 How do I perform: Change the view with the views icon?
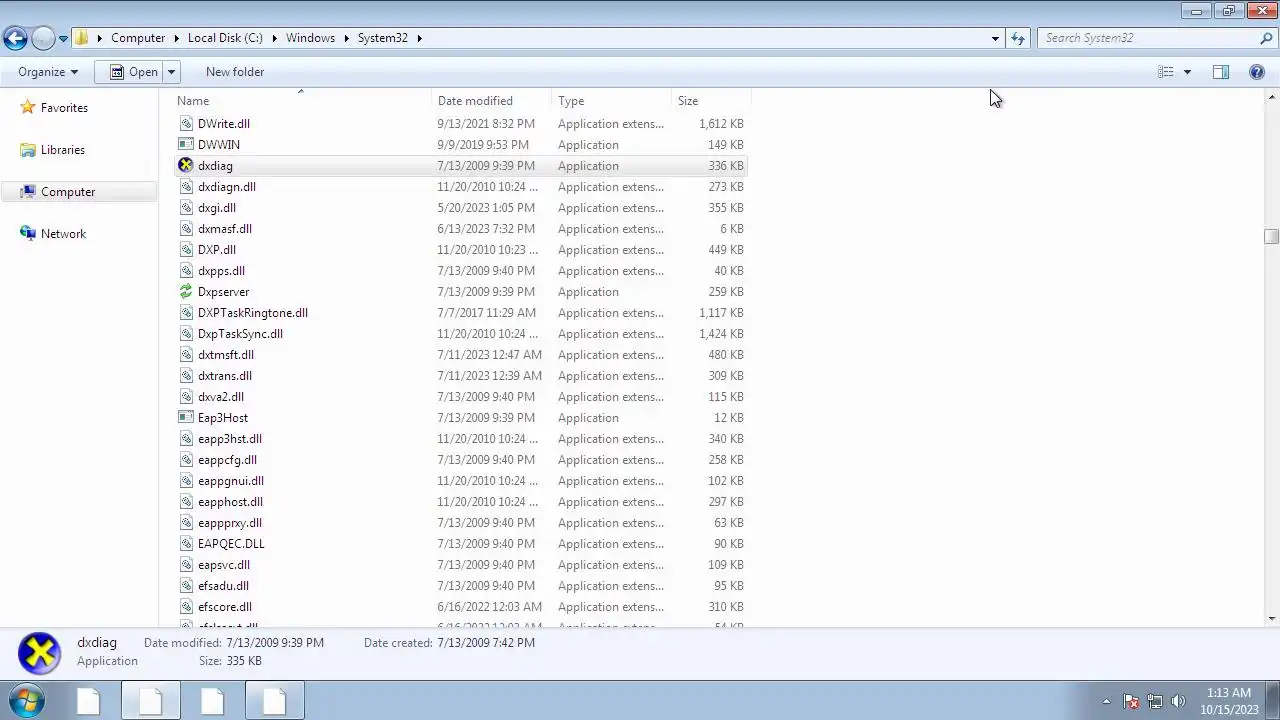point(1165,72)
